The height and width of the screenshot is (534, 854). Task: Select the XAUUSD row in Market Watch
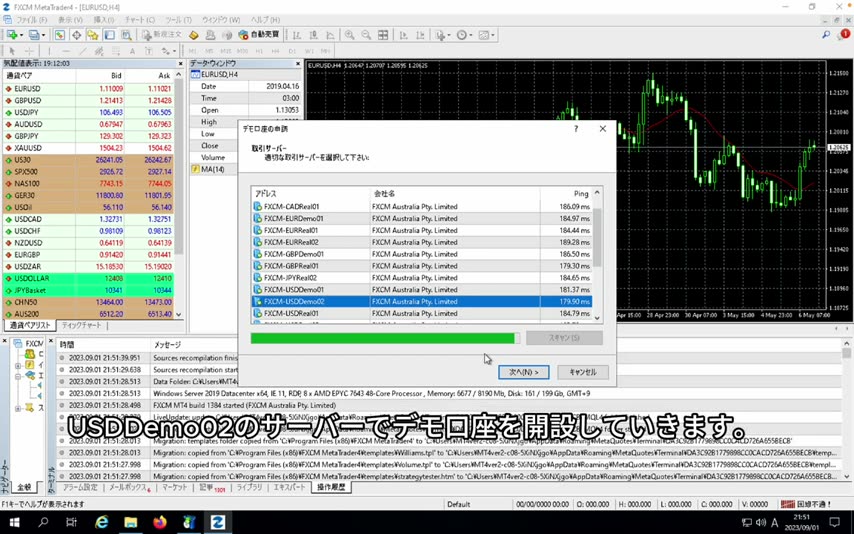coord(88,148)
